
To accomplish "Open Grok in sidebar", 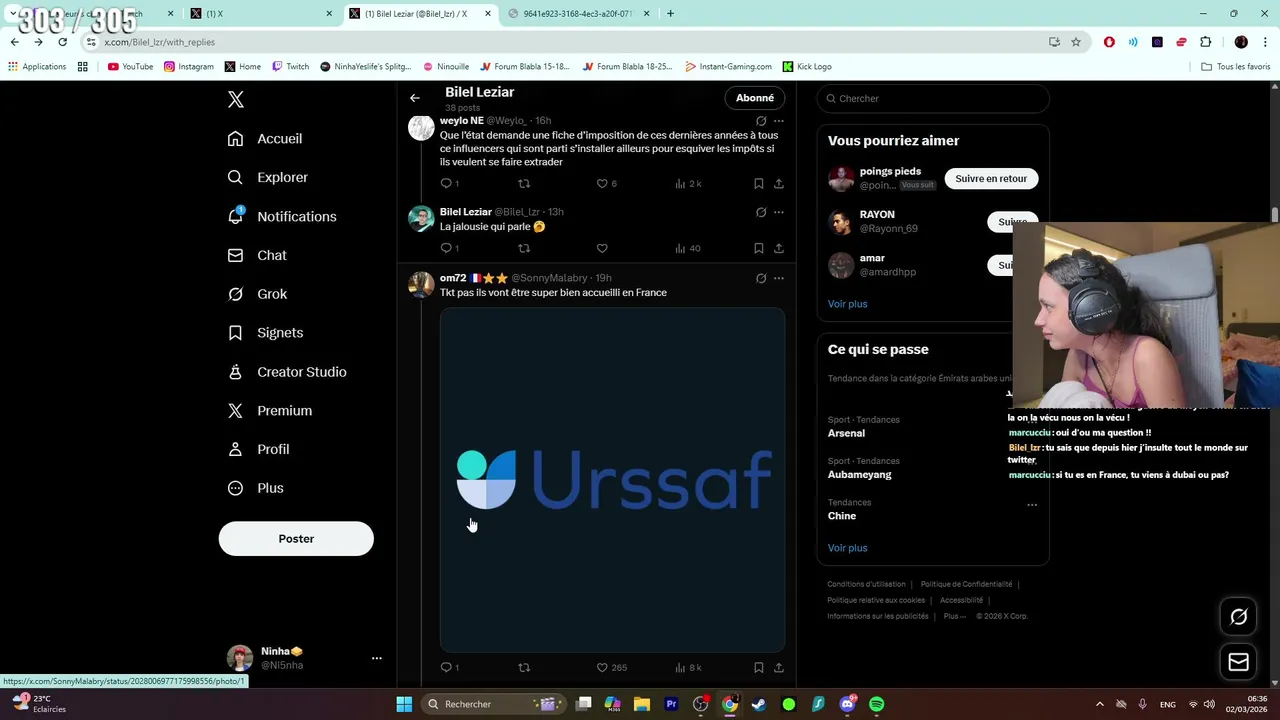I will click(x=257, y=294).
